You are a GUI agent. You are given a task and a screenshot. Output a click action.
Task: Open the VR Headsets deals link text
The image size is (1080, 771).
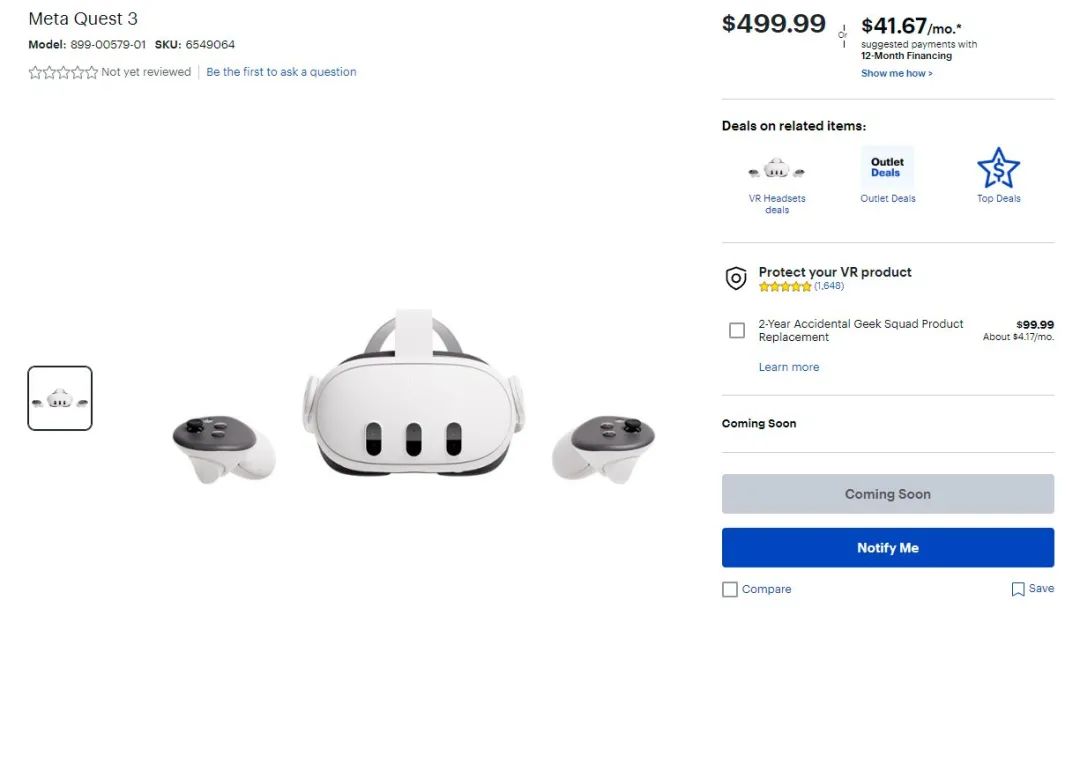coord(777,204)
